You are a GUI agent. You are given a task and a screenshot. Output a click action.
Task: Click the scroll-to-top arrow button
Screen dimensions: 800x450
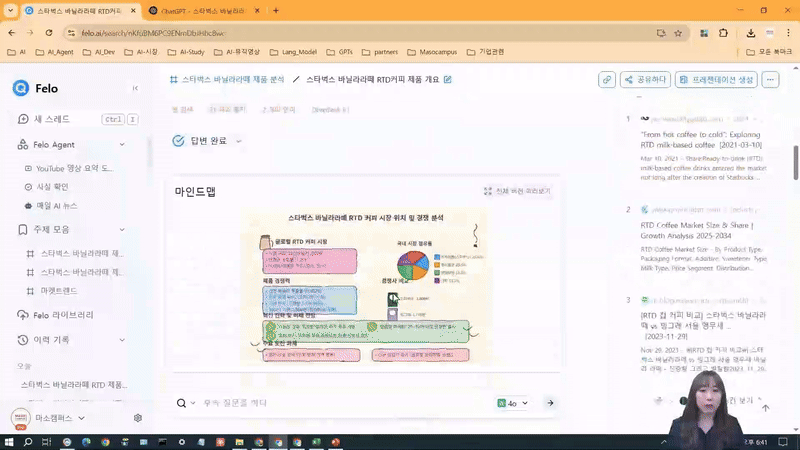(765, 408)
